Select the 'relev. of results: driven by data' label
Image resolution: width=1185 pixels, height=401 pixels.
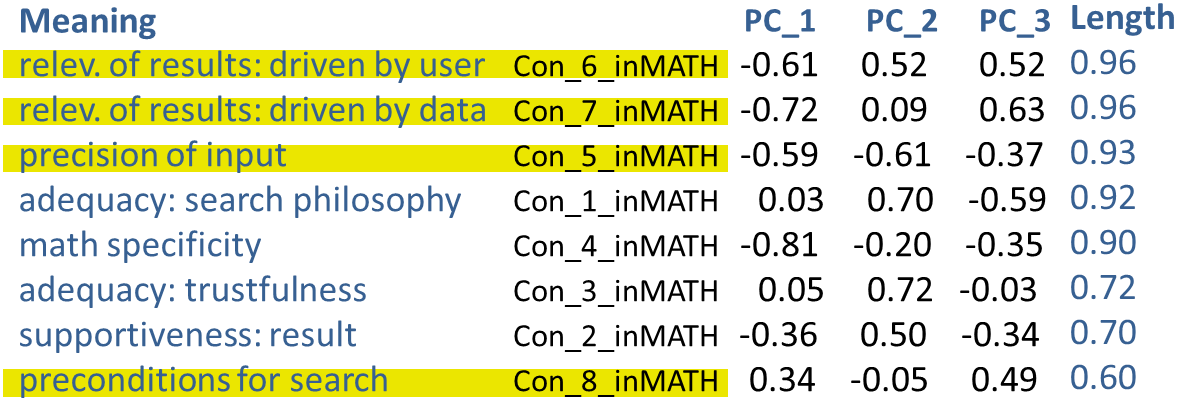click(x=252, y=110)
